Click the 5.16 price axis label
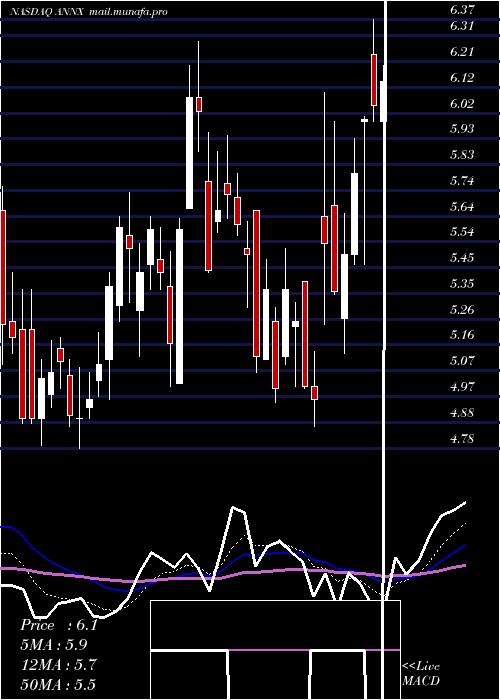500x700 pixels. tap(462, 334)
